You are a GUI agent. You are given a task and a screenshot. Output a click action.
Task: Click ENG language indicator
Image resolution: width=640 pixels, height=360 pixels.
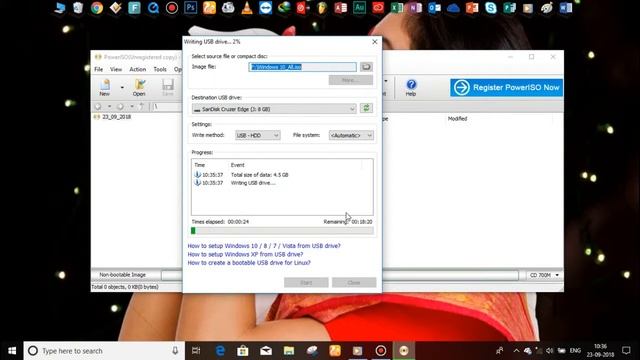[x=575, y=351]
